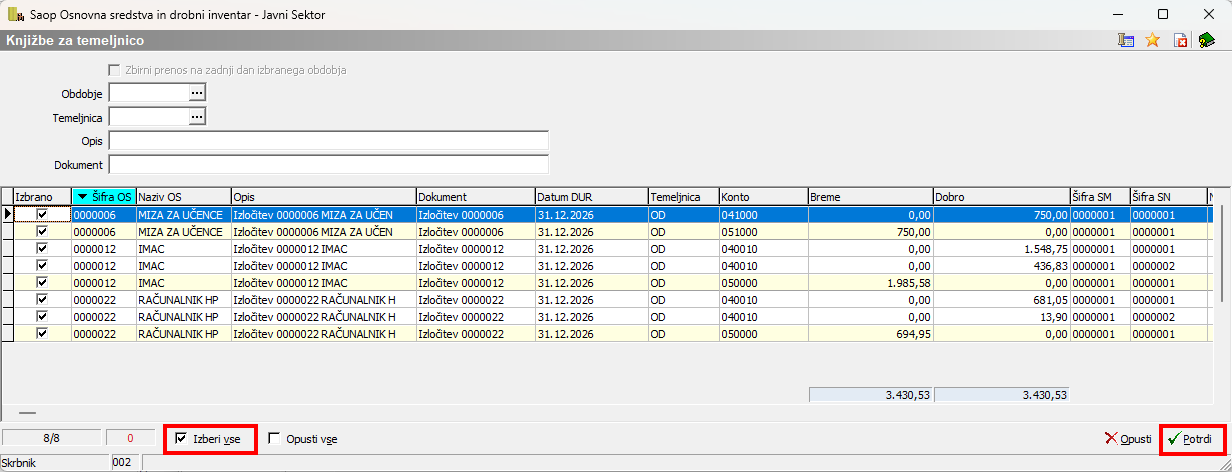This screenshot has width=1232, height=472.
Task: Click the Dobro total 3.430,53
Action: pos(1001,395)
